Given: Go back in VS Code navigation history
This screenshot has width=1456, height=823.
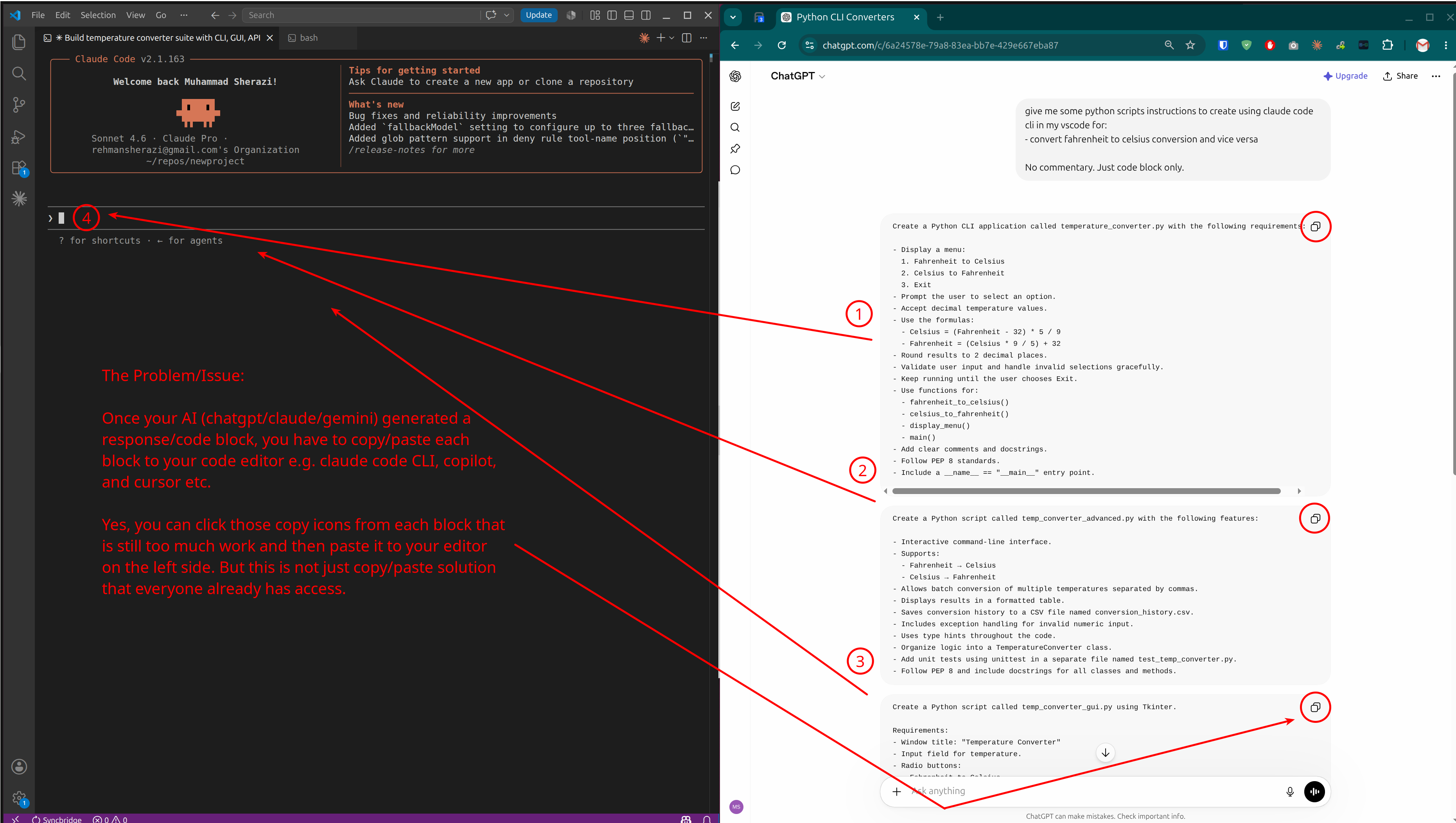Looking at the screenshot, I should point(215,15).
